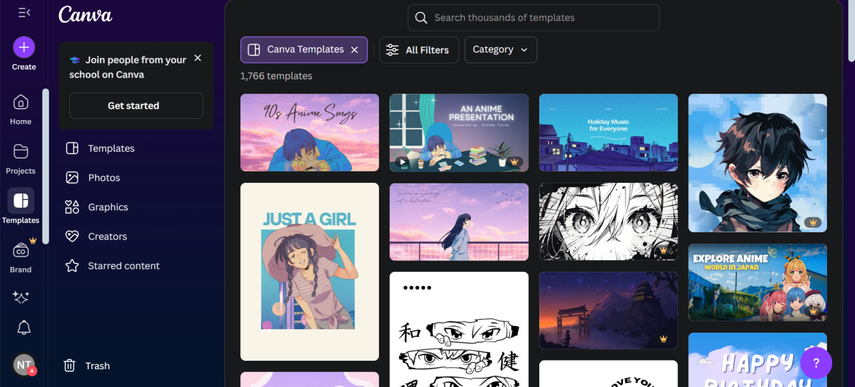Open Projects folder in sidebar
Image resolution: width=855 pixels, height=387 pixels.
[x=21, y=159]
